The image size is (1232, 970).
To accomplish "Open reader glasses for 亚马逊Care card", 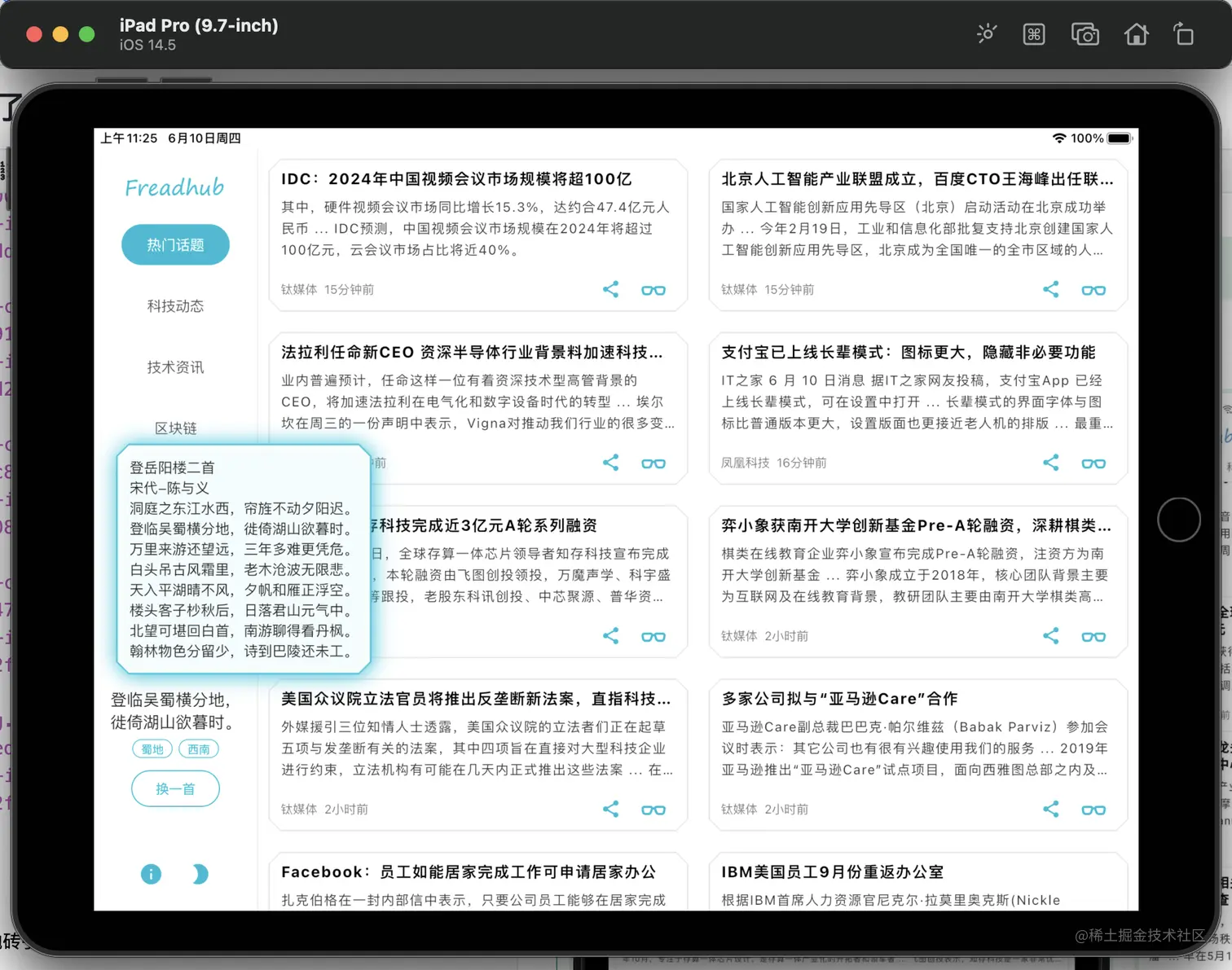I will pyautogui.click(x=1093, y=810).
